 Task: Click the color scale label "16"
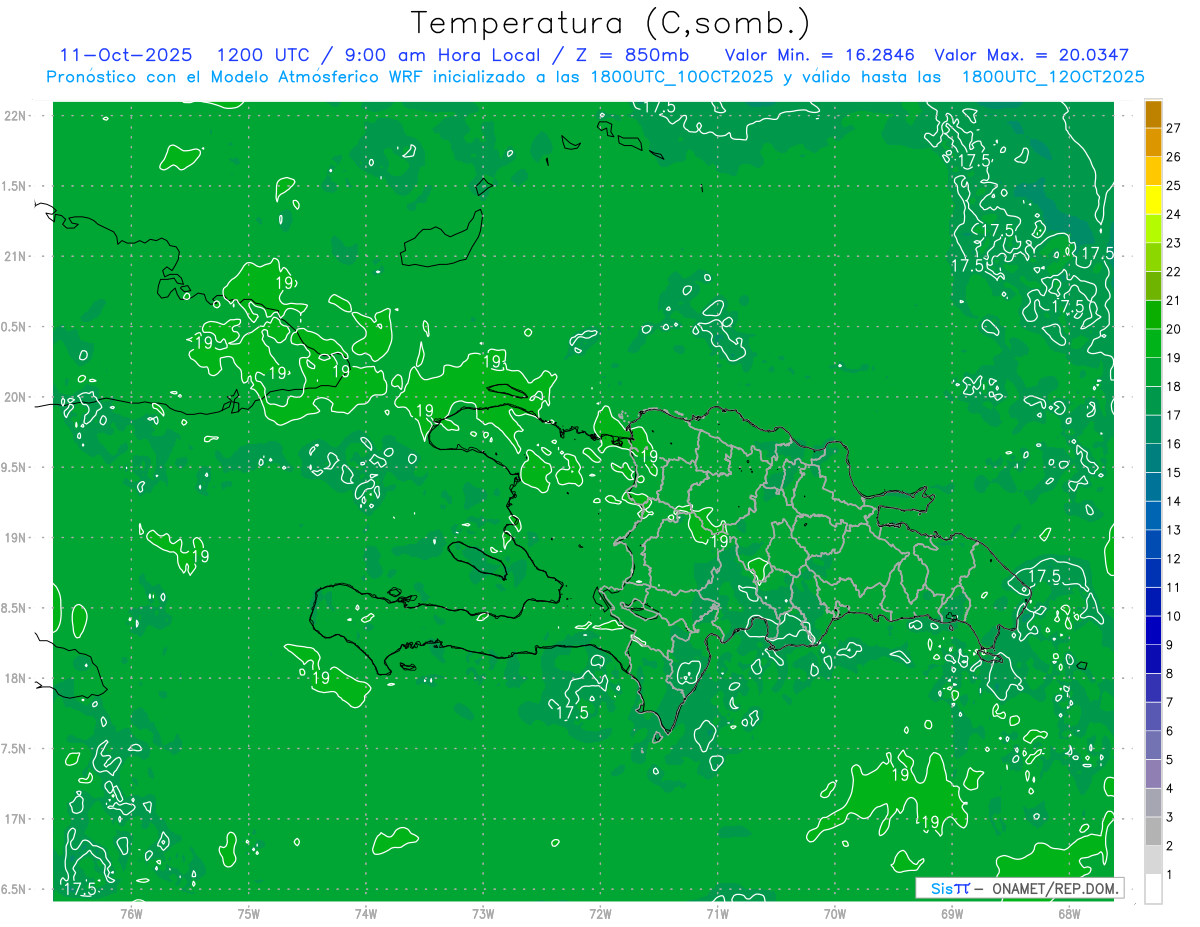[1174, 444]
